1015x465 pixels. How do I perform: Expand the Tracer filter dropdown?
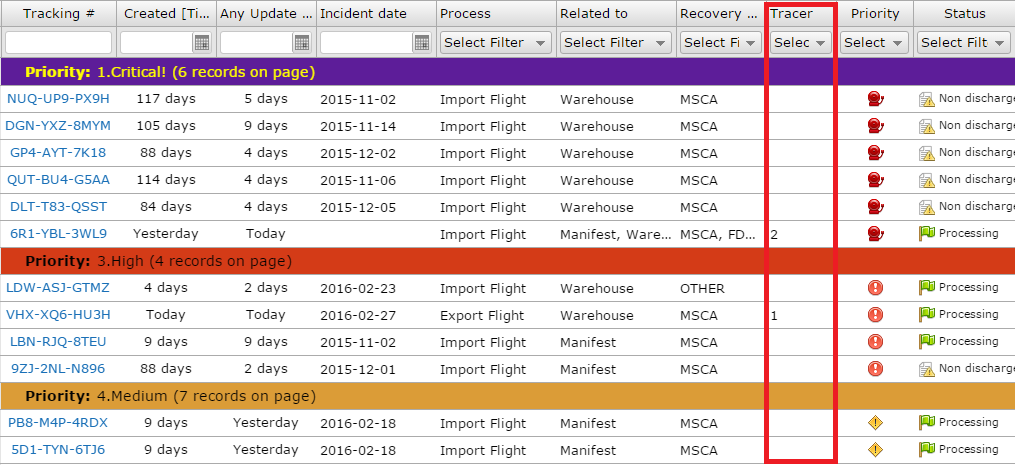point(800,43)
